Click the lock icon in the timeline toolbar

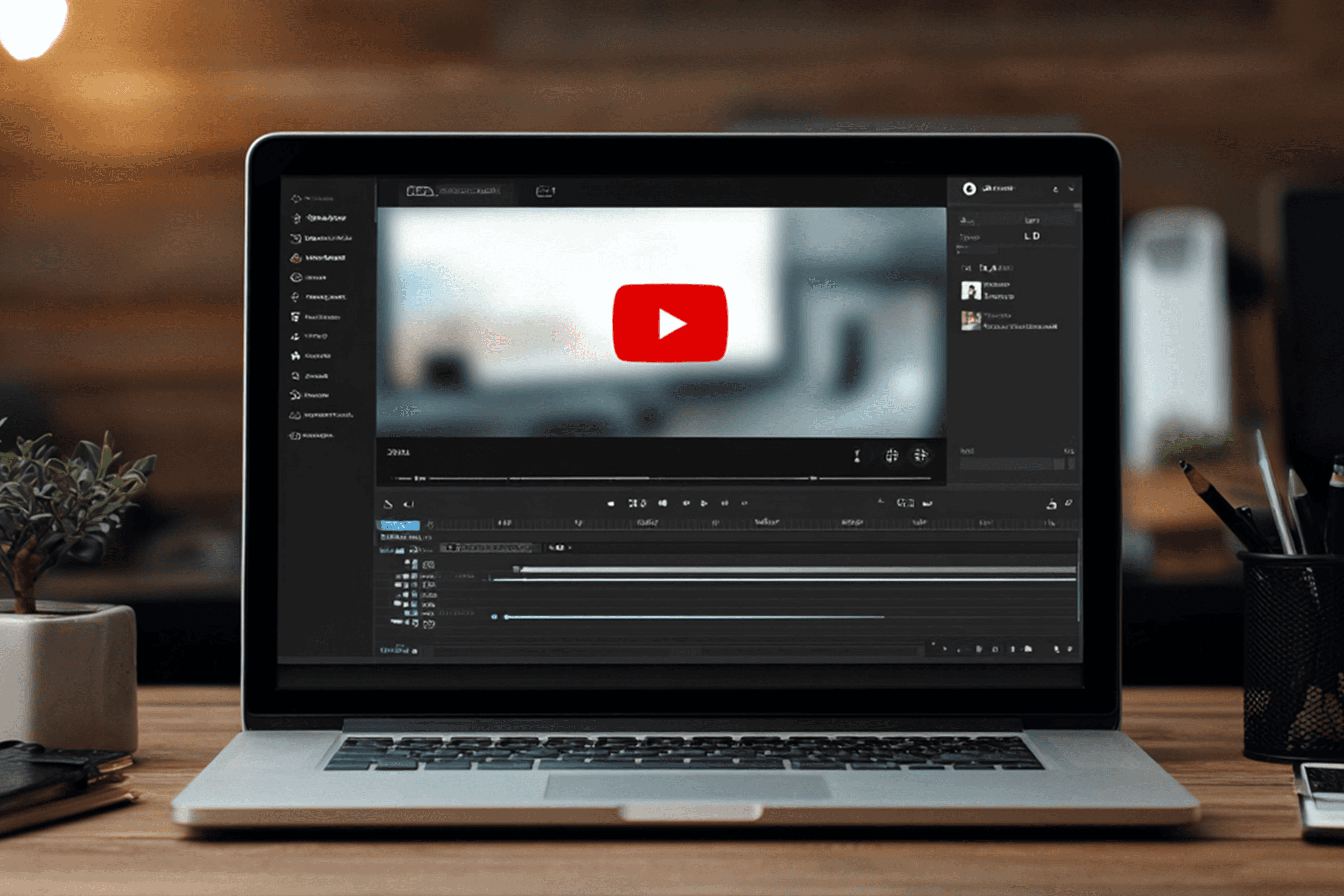(x=1051, y=504)
